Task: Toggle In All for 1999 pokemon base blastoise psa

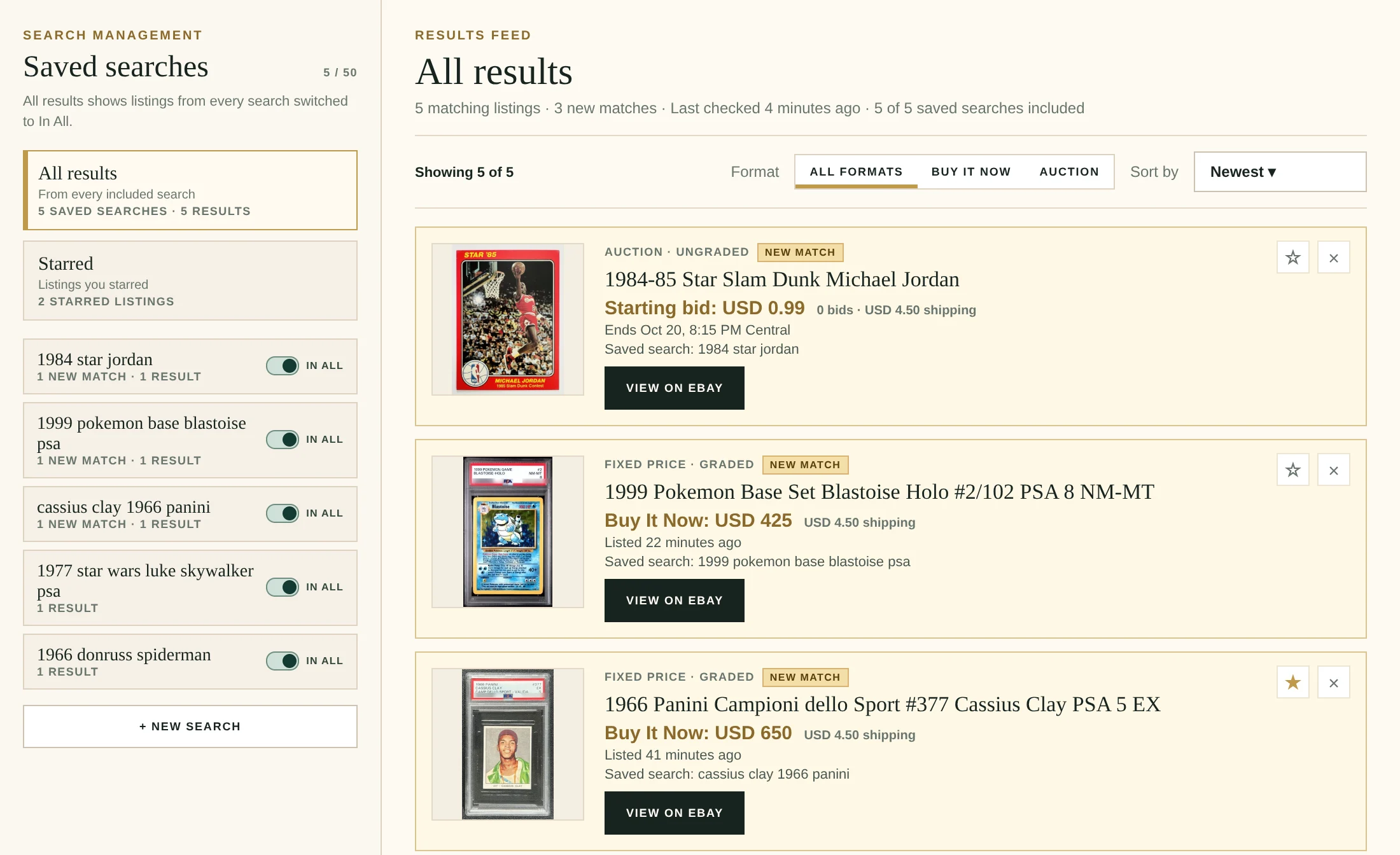Action: click(283, 440)
